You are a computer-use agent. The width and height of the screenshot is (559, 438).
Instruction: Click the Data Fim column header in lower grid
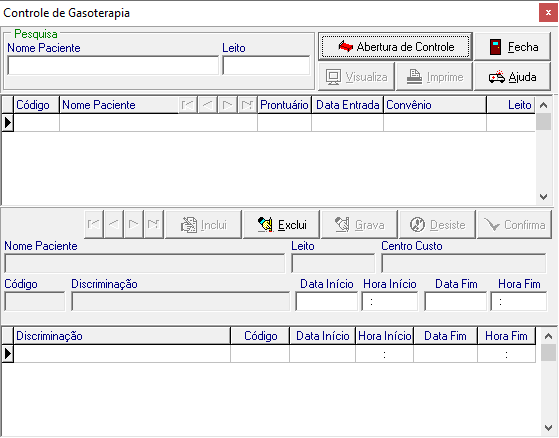click(x=445, y=336)
